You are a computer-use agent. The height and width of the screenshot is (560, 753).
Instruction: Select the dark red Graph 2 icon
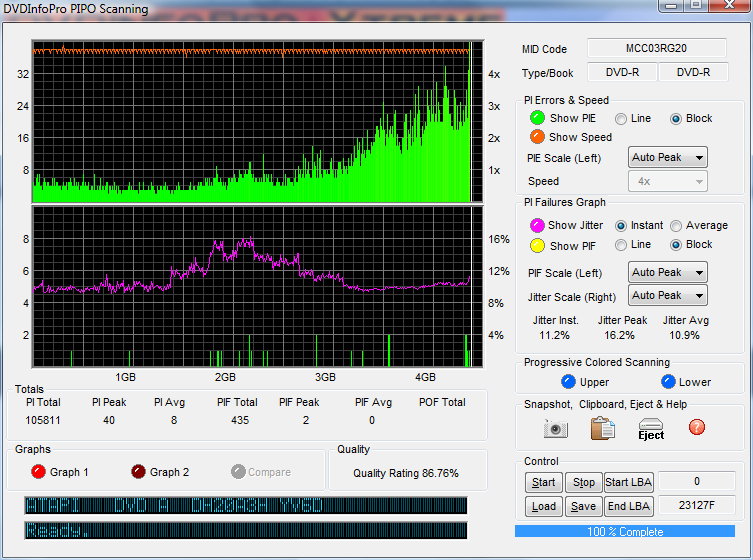point(138,472)
